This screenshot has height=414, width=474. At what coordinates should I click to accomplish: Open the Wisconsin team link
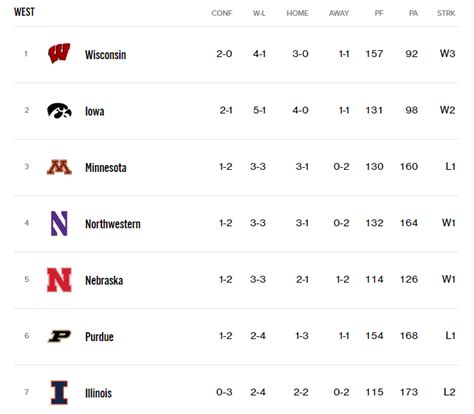pyautogui.click(x=105, y=55)
